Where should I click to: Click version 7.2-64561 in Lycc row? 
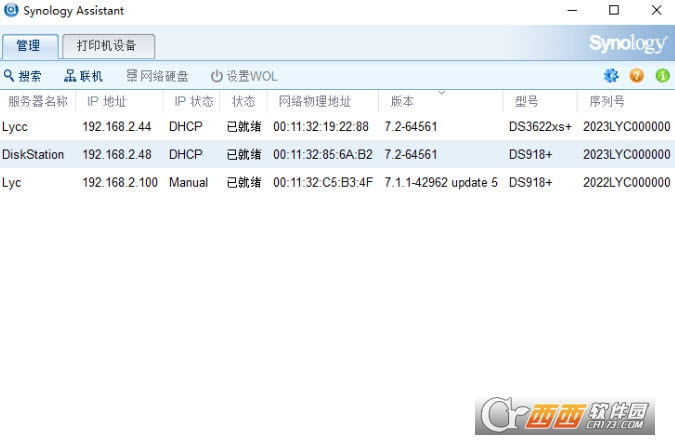(x=411, y=127)
